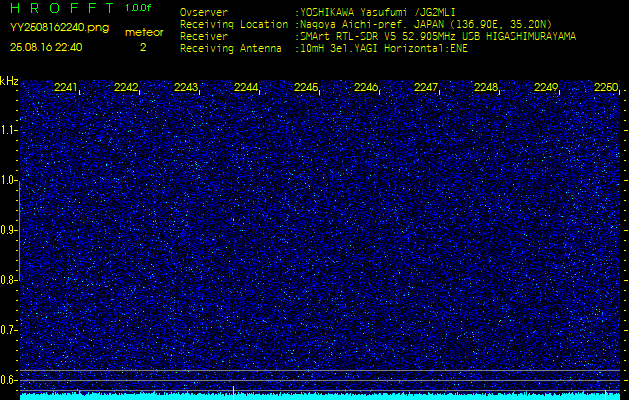Click the Receiving Antenna label

231,49
